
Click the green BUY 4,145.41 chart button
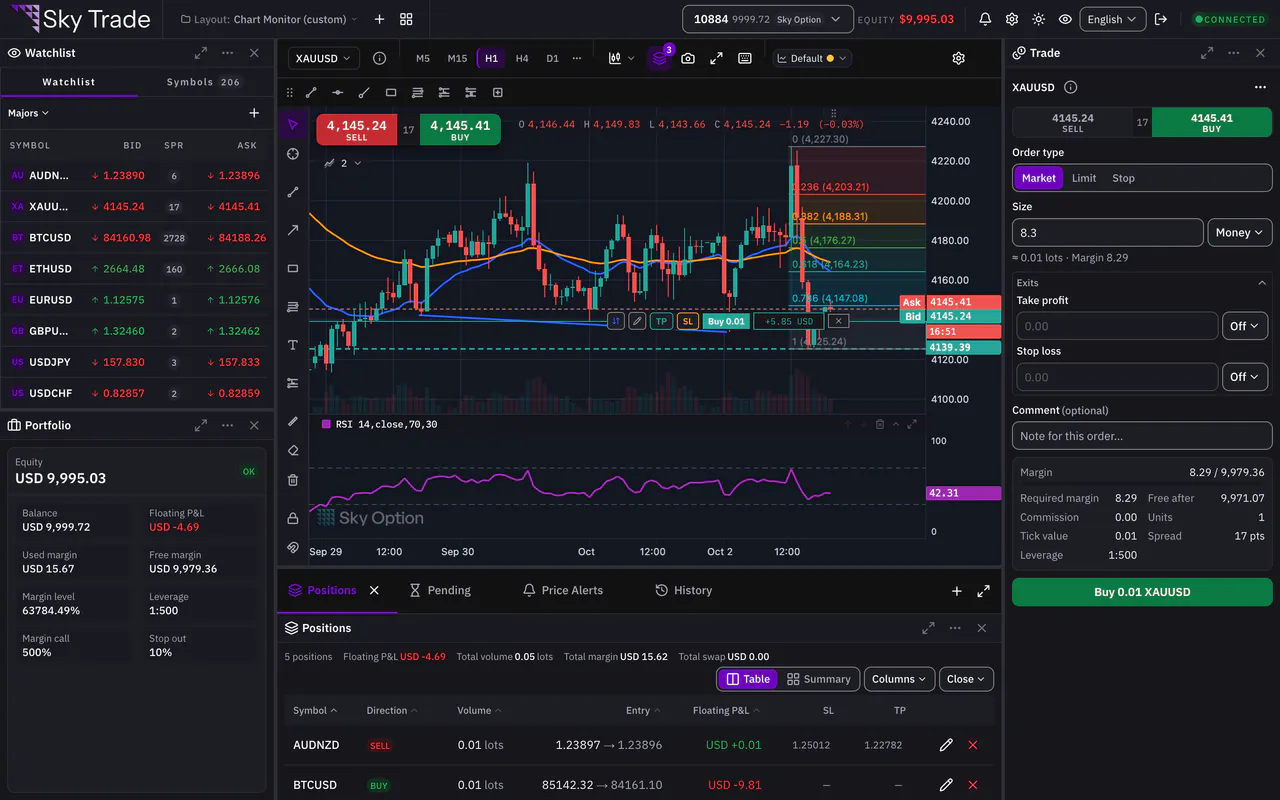click(460, 130)
